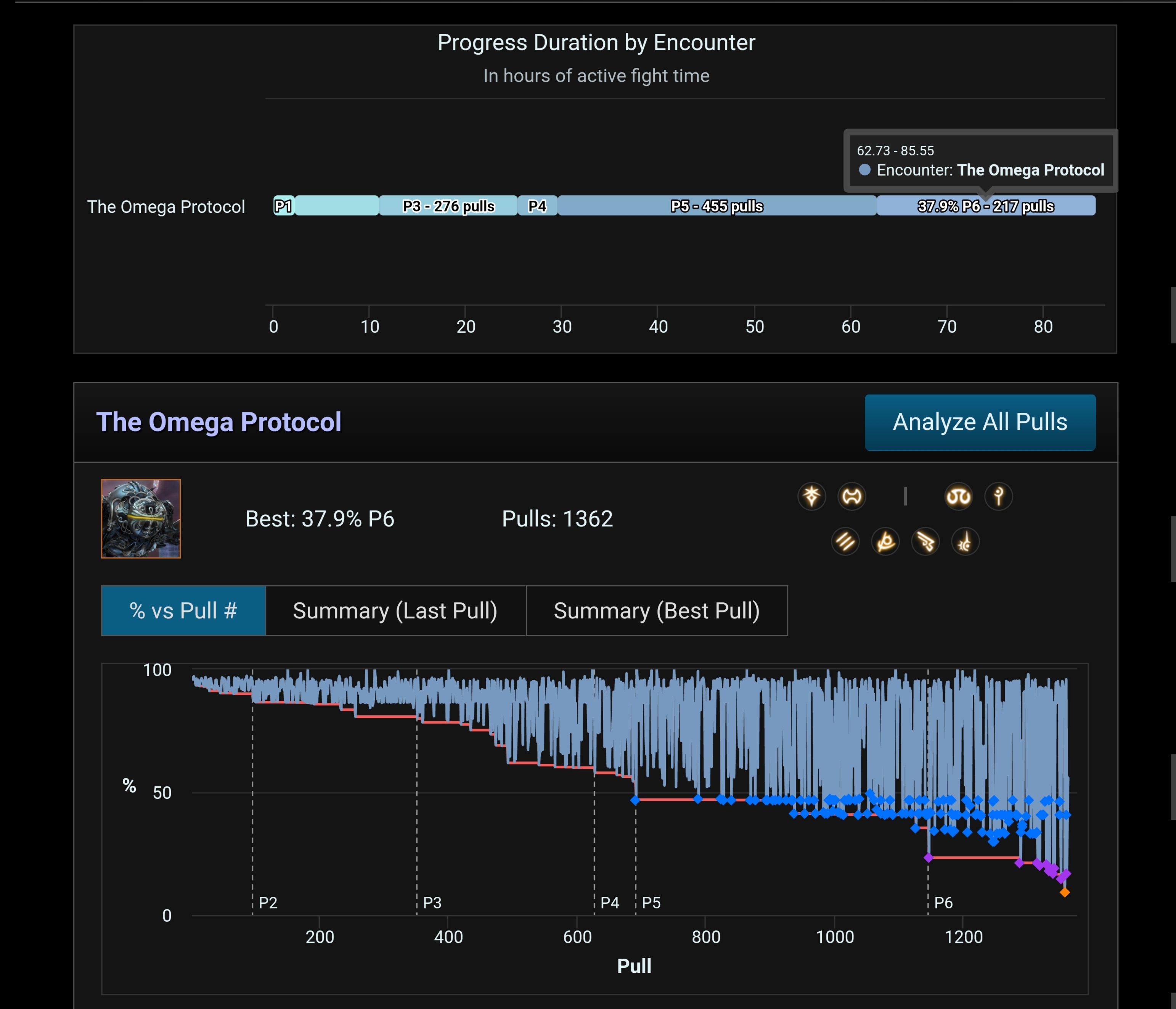Click the P4 segment in duration bar

click(x=537, y=206)
